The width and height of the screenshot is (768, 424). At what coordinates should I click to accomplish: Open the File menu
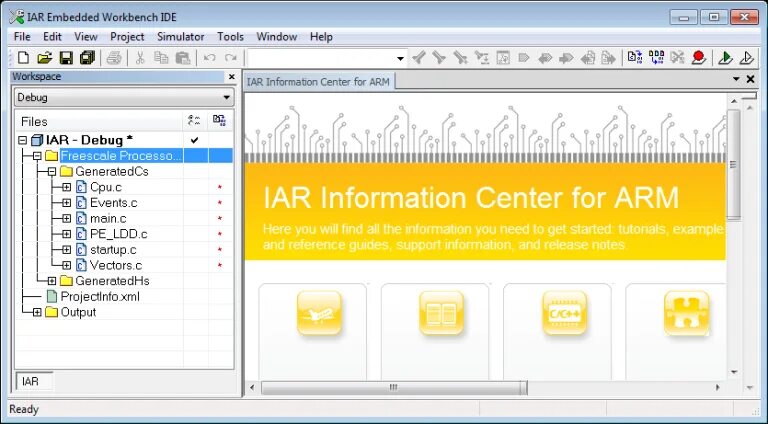[x=22, y=37]
